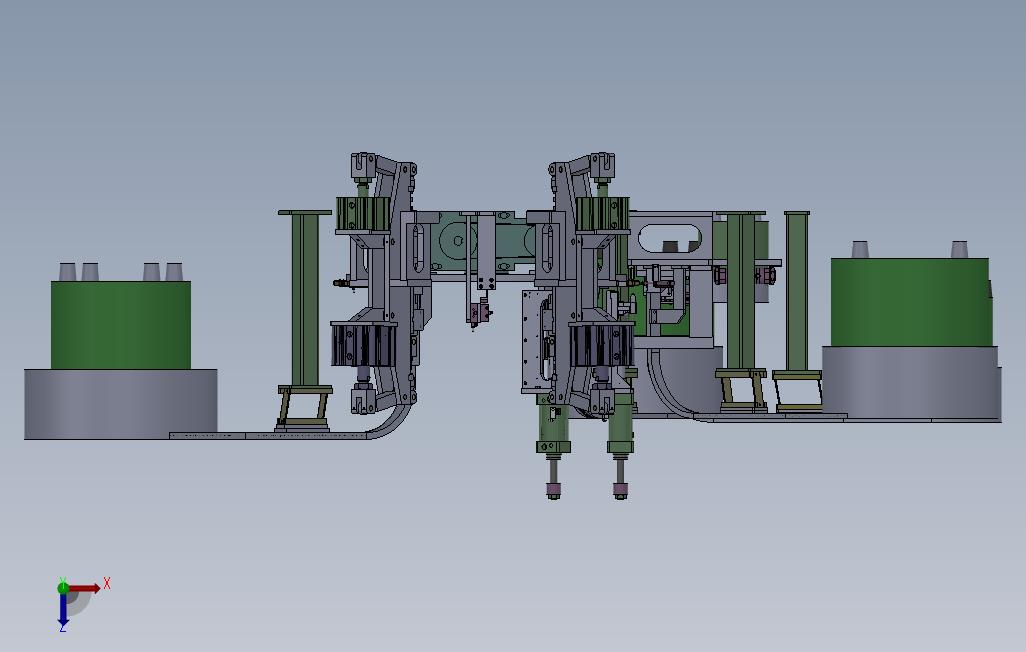Image resolution: width=1026 pixels, height=652 pixels.
Task: Select the left cylinder rod end at the bottom
Action: pos(554,490)
